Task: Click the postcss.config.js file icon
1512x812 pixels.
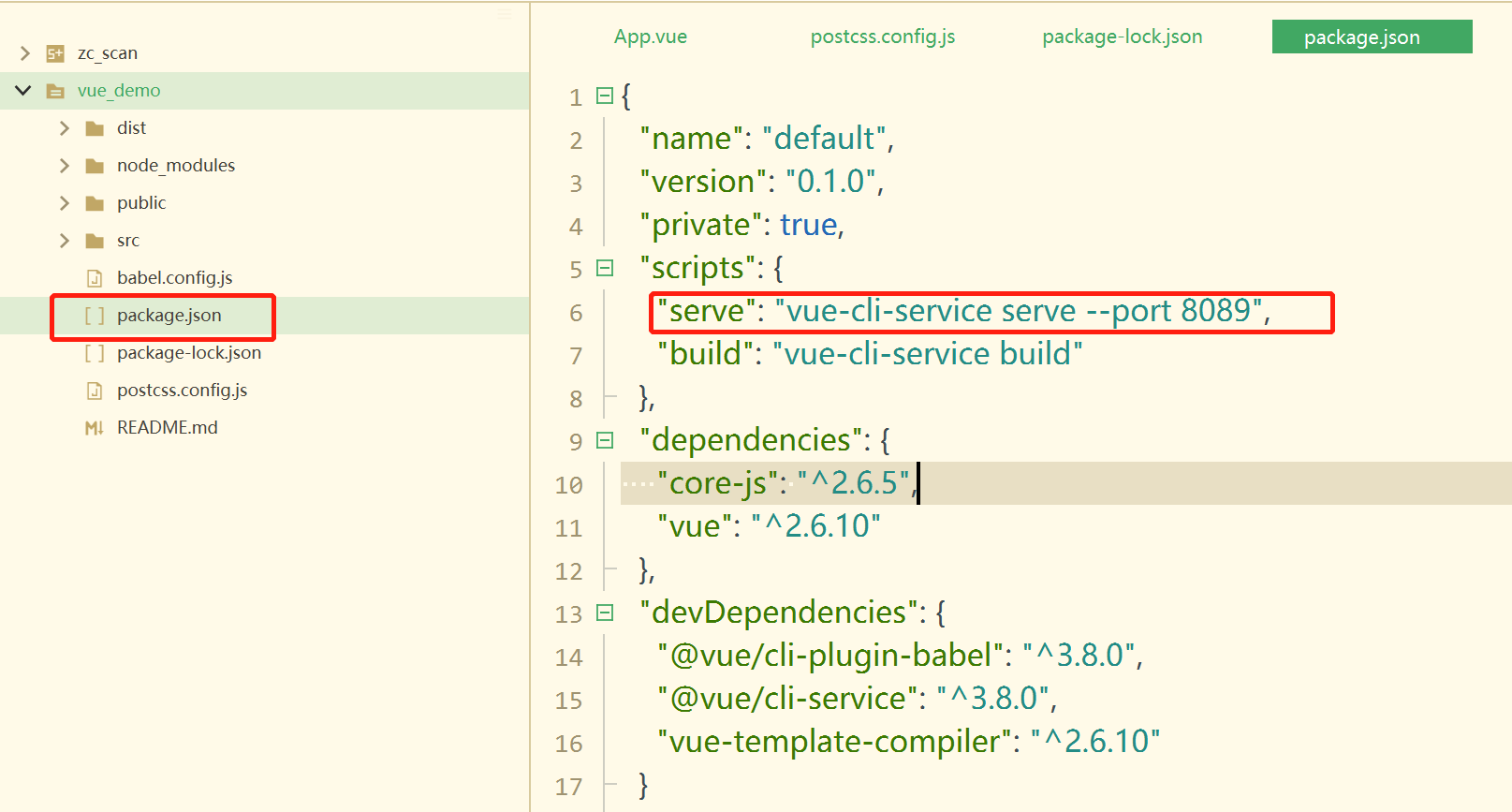Action: [x=95, y=391]
